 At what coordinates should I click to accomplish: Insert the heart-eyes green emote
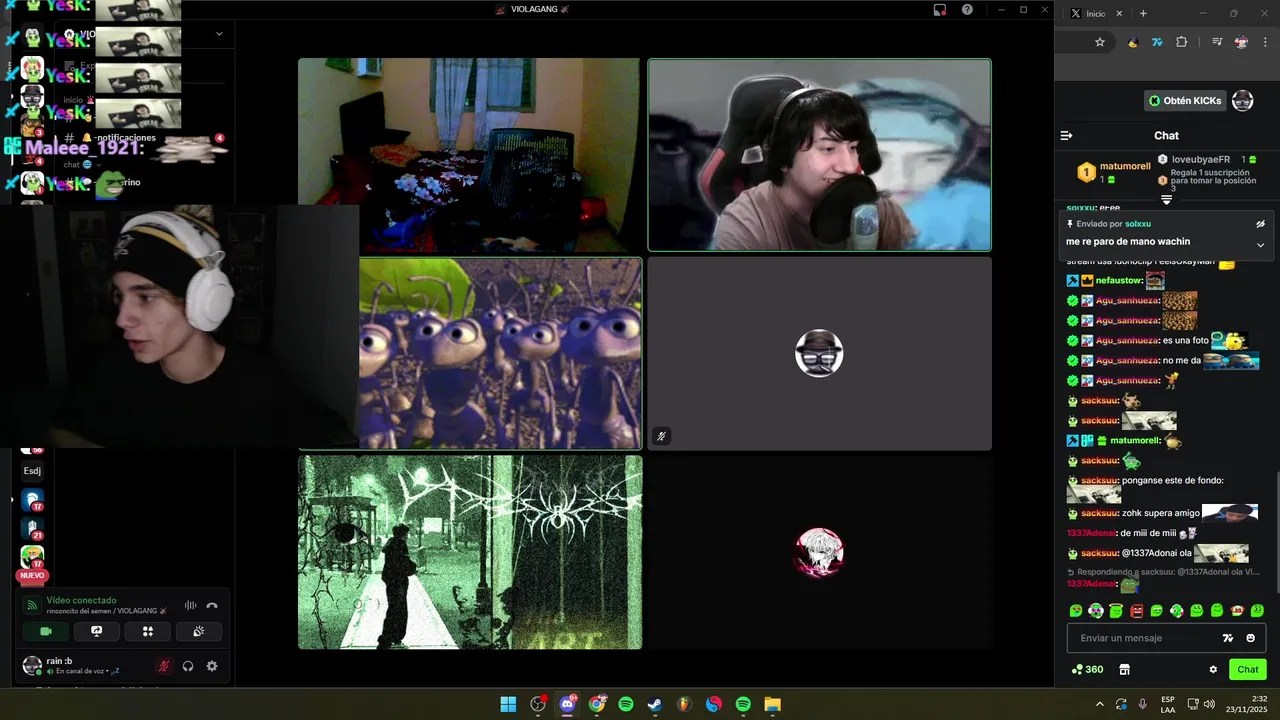(x=1076, y=610)
